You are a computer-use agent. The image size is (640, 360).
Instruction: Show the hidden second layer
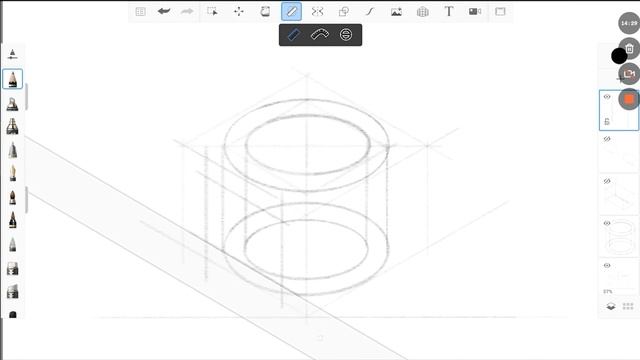click(x=607, y=139)
